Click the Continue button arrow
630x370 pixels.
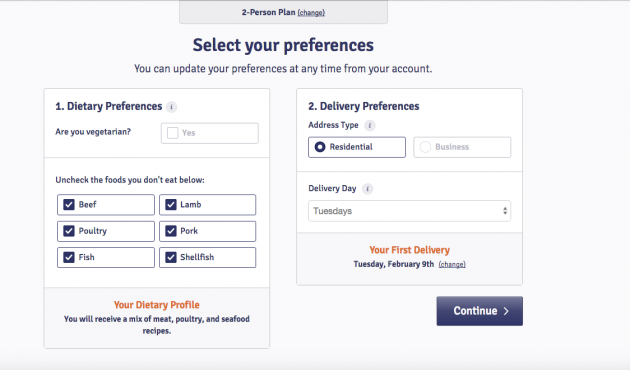(x=506, y=311)
